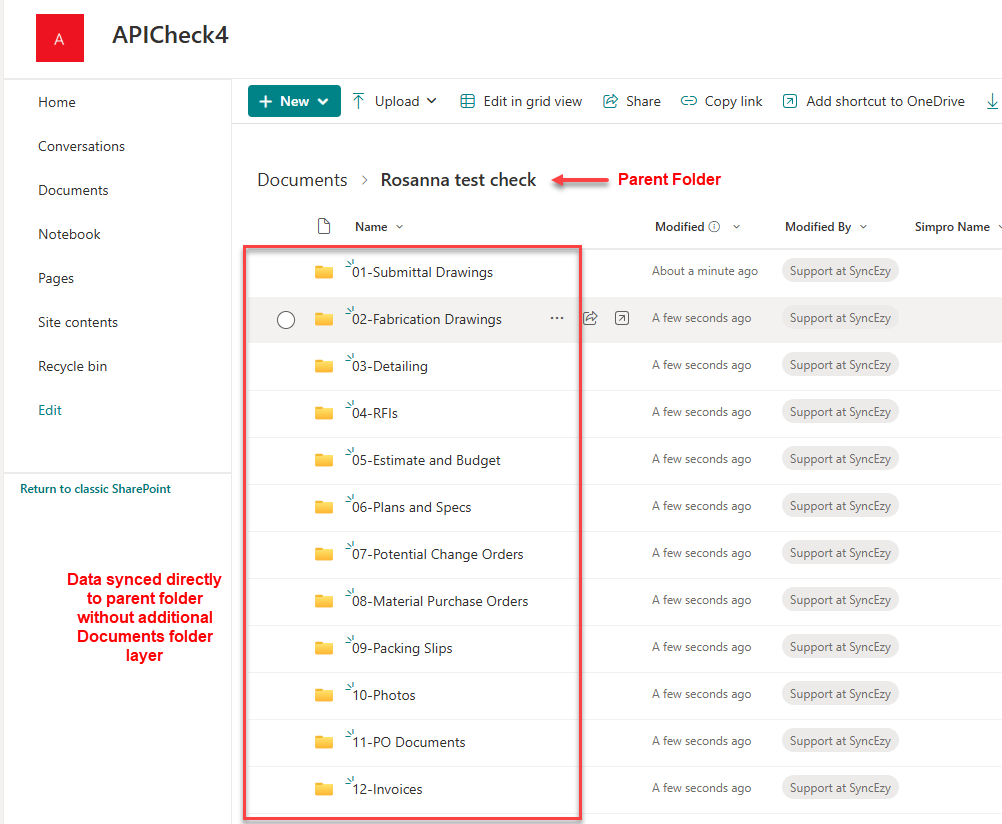This screenshot has width=1002, height=824.
Task: Click Return to classic SharePoint link
Action: click(x=95, y=489)
